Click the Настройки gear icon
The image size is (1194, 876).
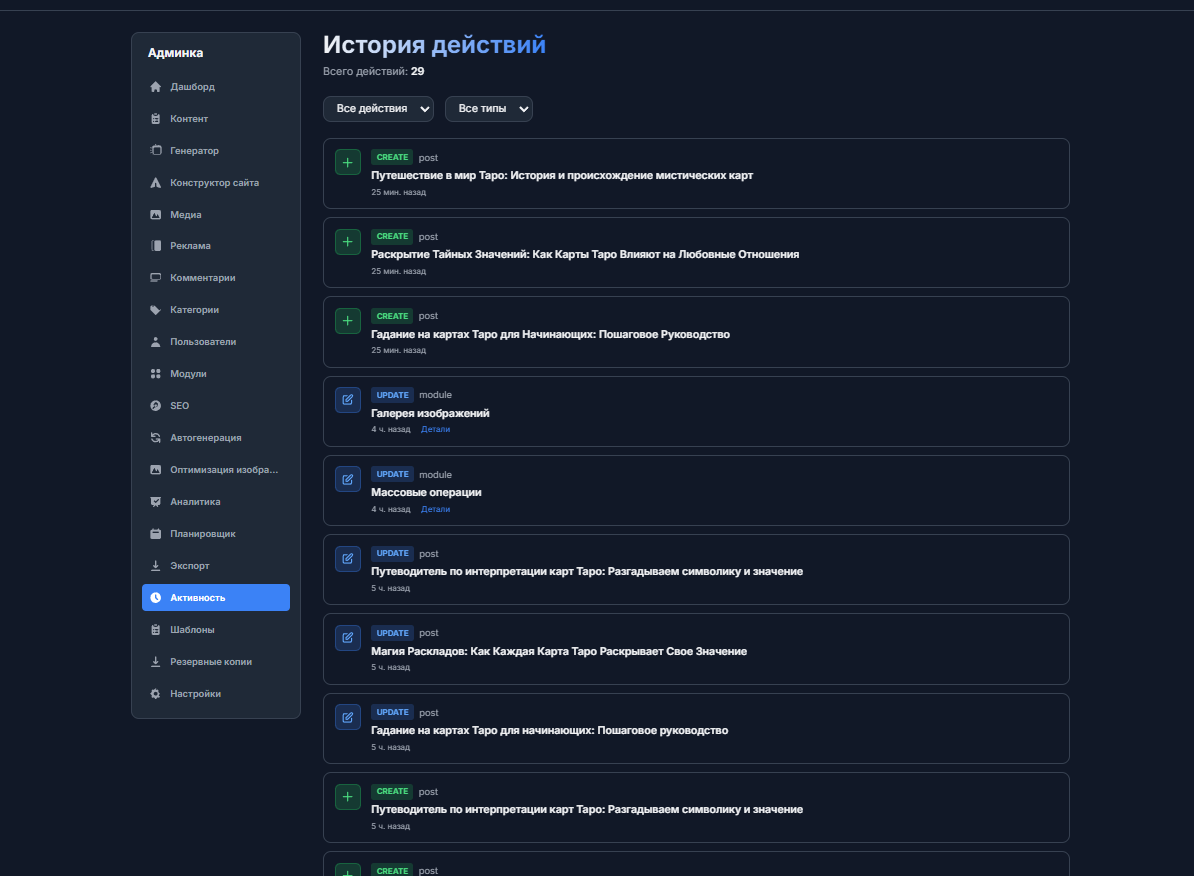point(155,694)
